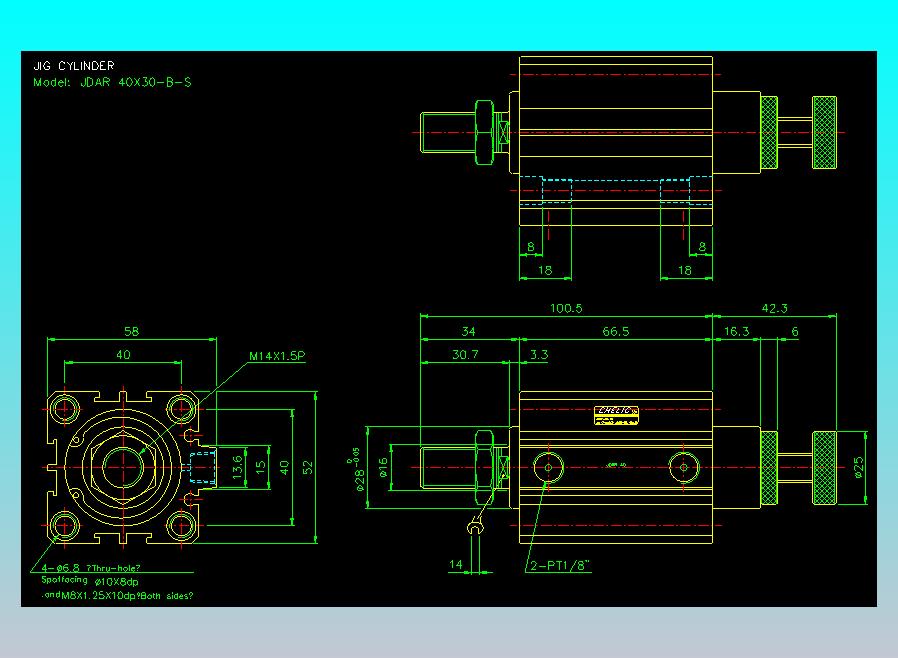Select the 34 dimension value

point(468,332)
